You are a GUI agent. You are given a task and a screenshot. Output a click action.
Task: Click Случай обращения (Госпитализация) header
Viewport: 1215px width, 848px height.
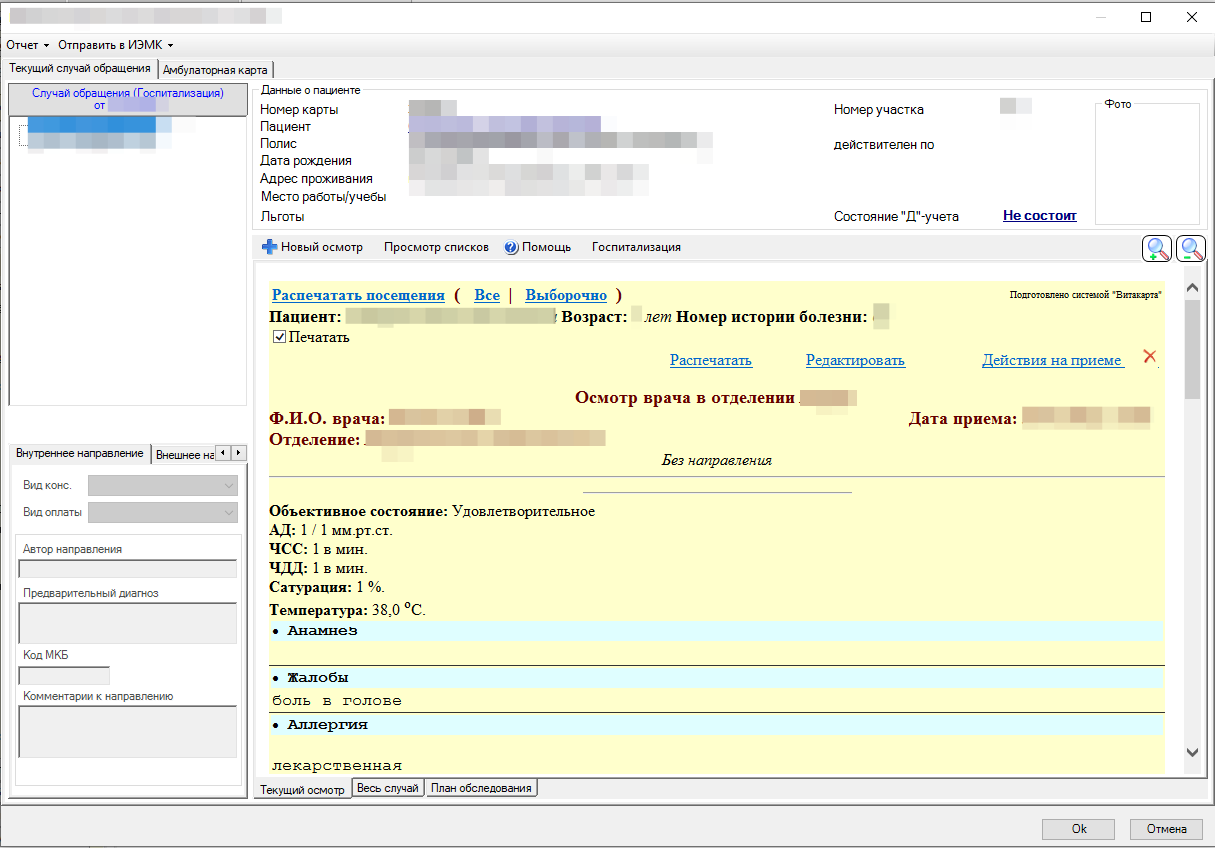point(127,98)
